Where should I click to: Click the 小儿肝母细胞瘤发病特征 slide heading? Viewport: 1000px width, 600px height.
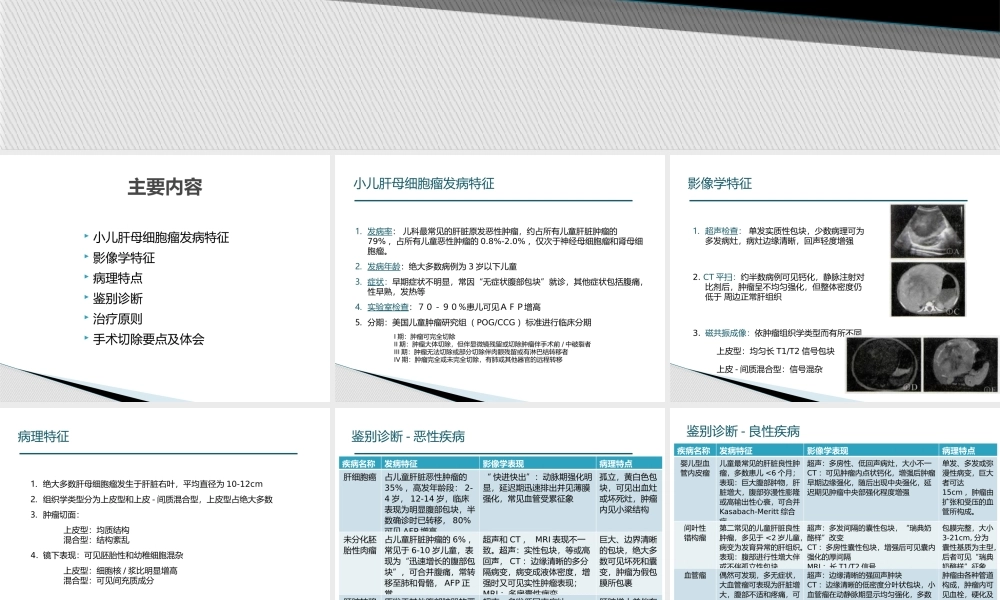[x=423, y=184]
